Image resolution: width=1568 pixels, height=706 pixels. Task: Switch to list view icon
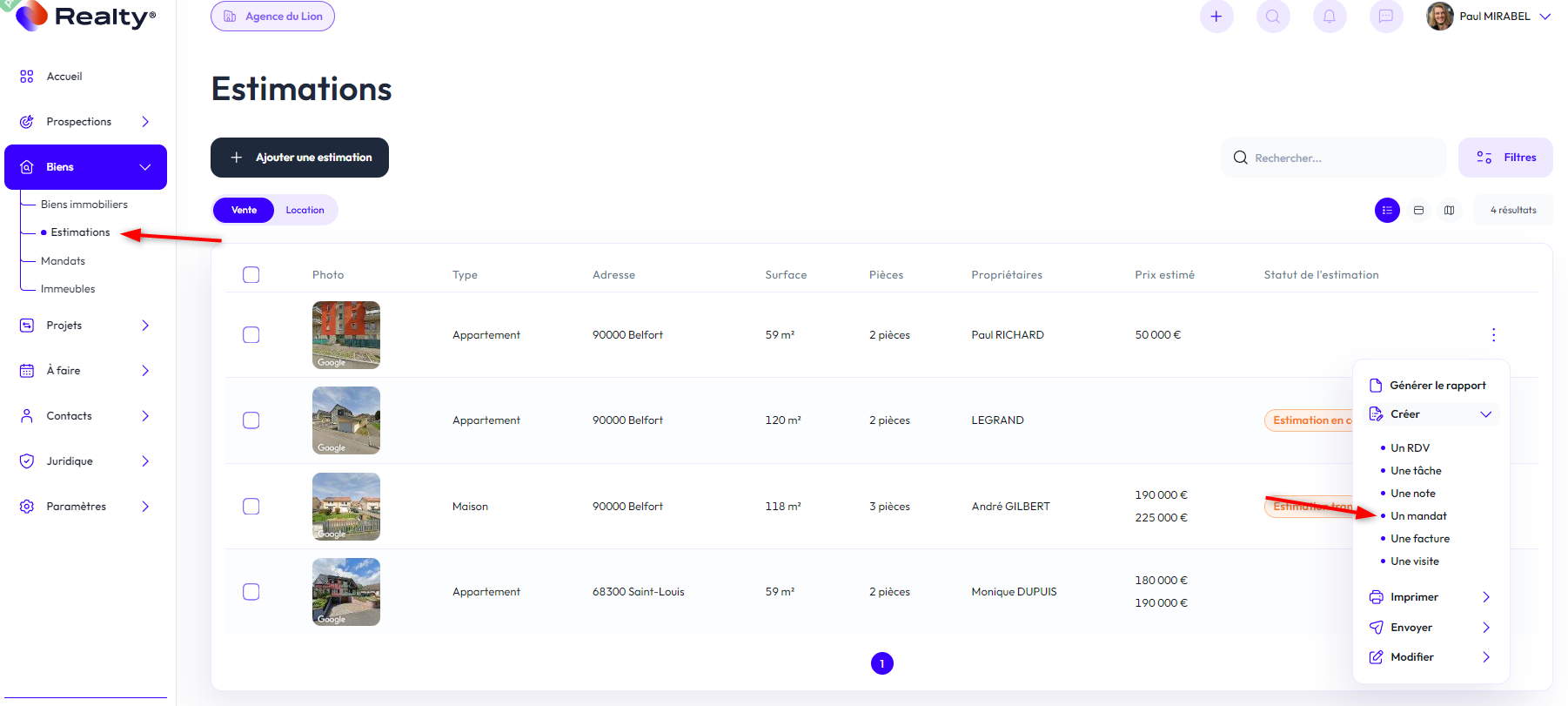click(1387, 211)
